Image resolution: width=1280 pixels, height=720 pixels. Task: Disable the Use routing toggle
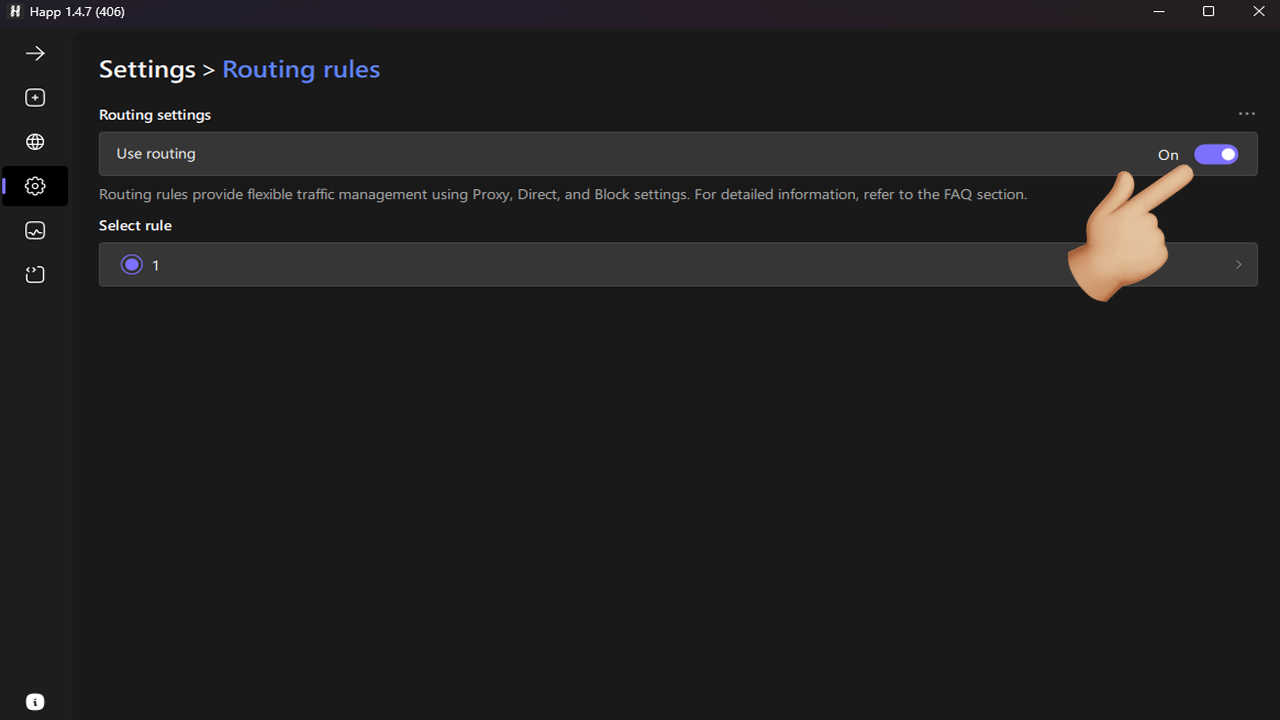[x=1215, y=154]
